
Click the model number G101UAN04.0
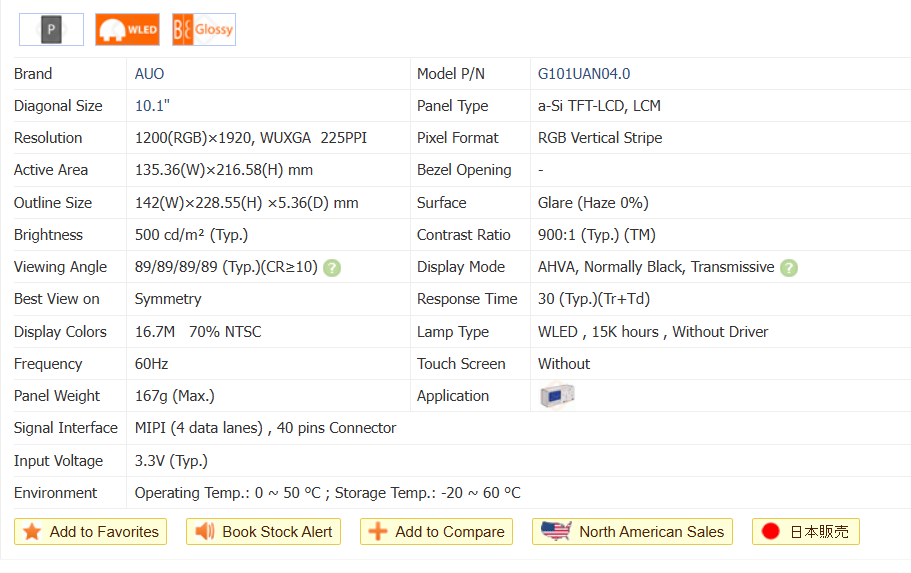pos(584,74)
